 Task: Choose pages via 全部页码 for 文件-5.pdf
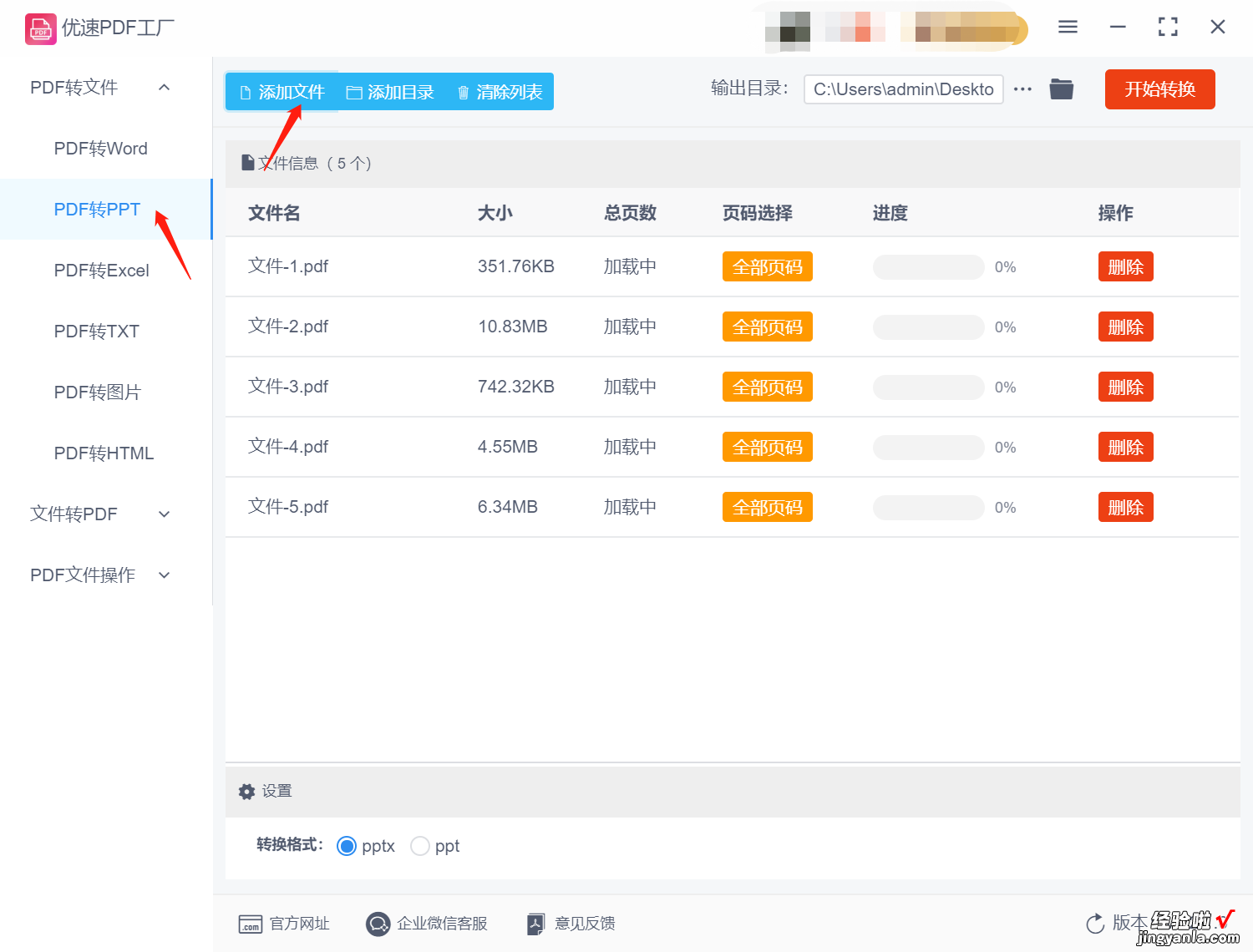click(x=767, y=508)
